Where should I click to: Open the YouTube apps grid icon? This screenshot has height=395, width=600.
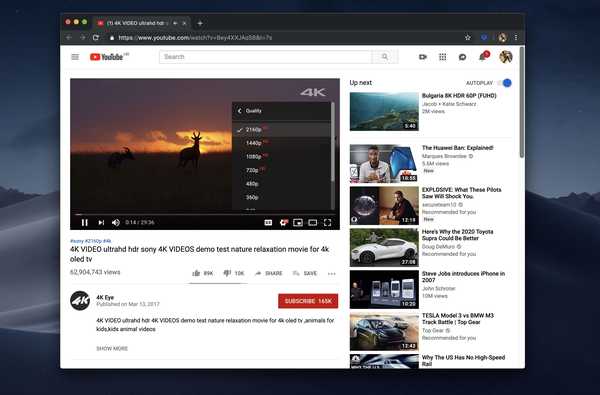point(443,57)
